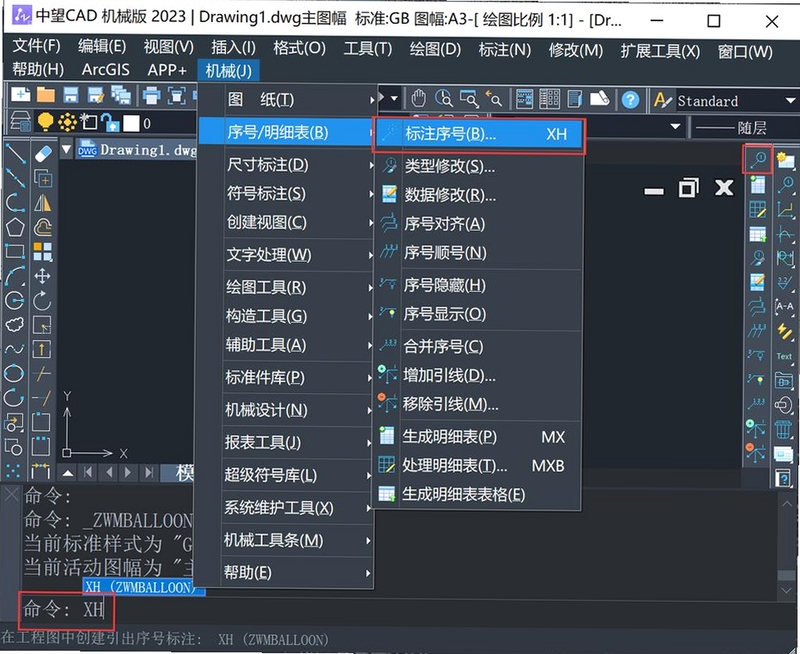Open the 标注(N) menu
Viewport: 800px width, 654px height.
click(x=504, y=50)
